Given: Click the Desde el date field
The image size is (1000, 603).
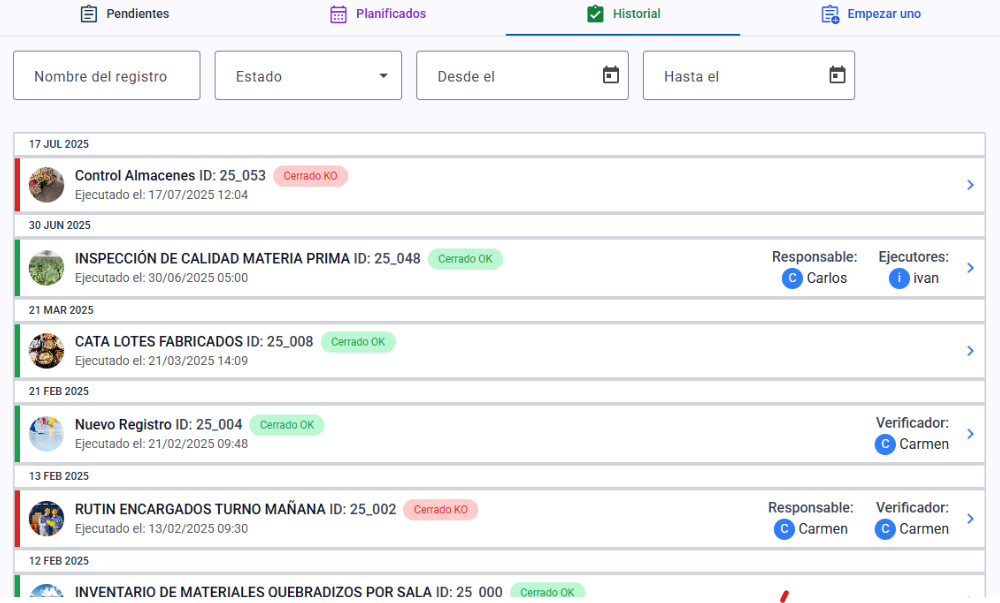Looking at the screenshot, I should 522,76.
